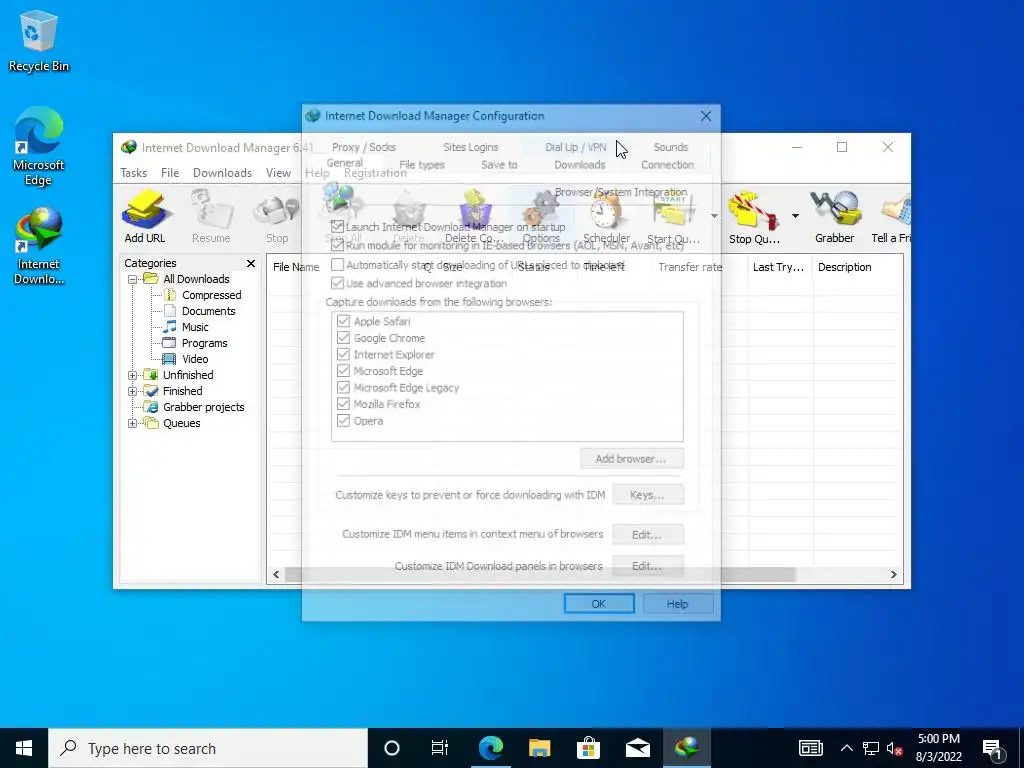Click the Resume toolbar icon
Viewport: 1024px width, 768px height.
(x=211, y=217)
